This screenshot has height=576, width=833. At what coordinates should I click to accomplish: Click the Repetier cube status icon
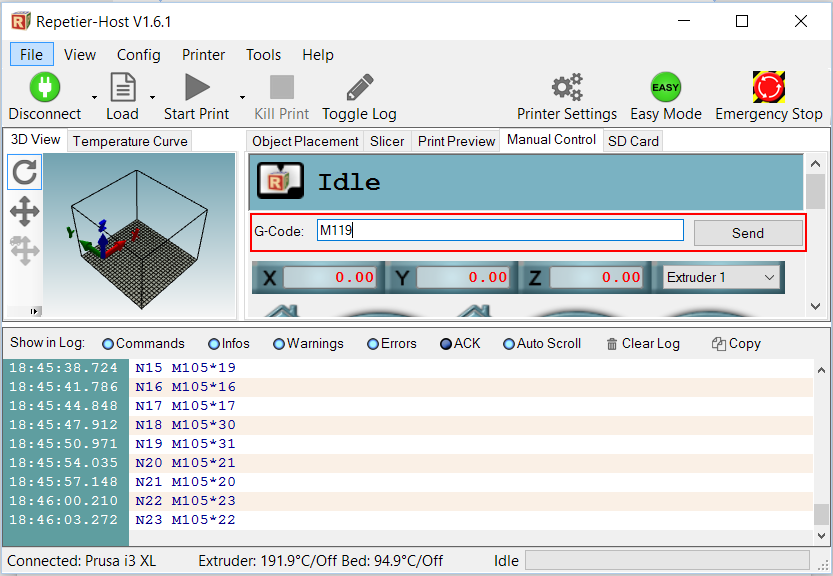(280, 181)
